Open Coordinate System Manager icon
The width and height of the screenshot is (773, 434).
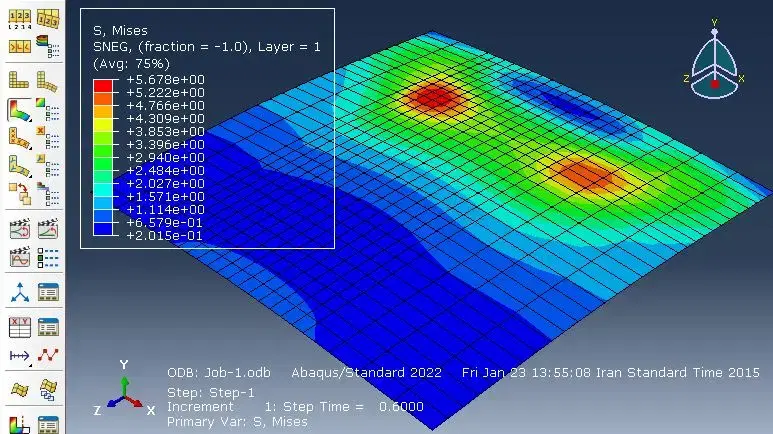[x=48, y=292]
